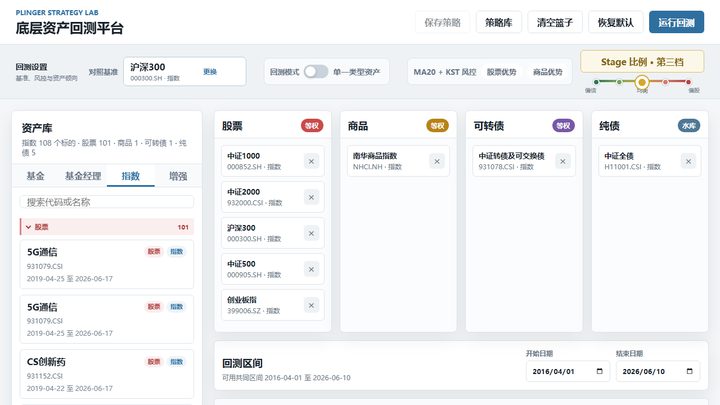Select the light-green second stop on Stage slider
The width and height of the screenshot is (720, 405).
point(619,82)
